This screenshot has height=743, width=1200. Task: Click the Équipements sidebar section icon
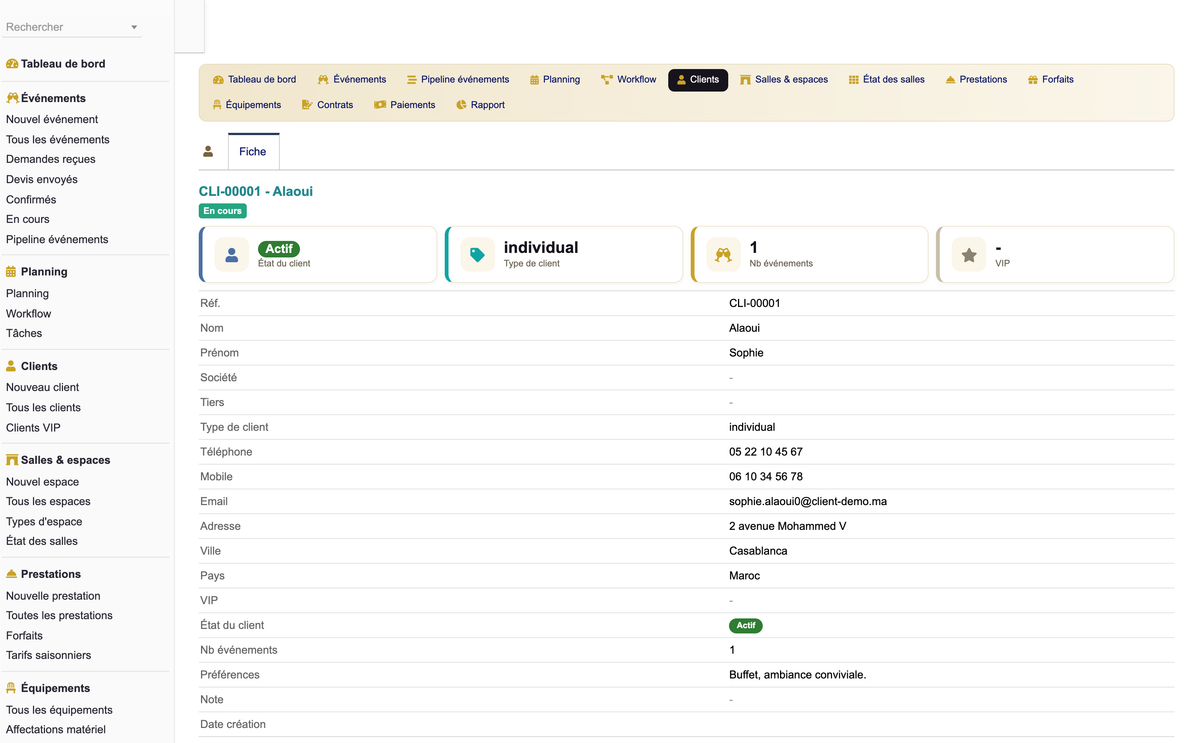click(11, 688)
